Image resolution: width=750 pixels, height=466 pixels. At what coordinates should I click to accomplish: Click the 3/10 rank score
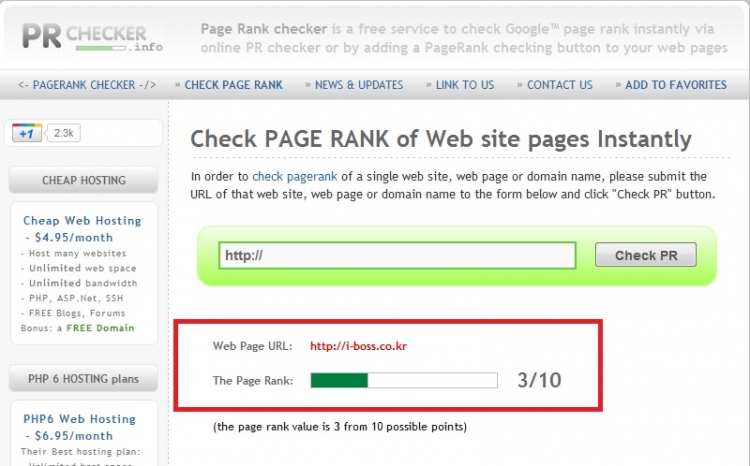click(539, 380)
